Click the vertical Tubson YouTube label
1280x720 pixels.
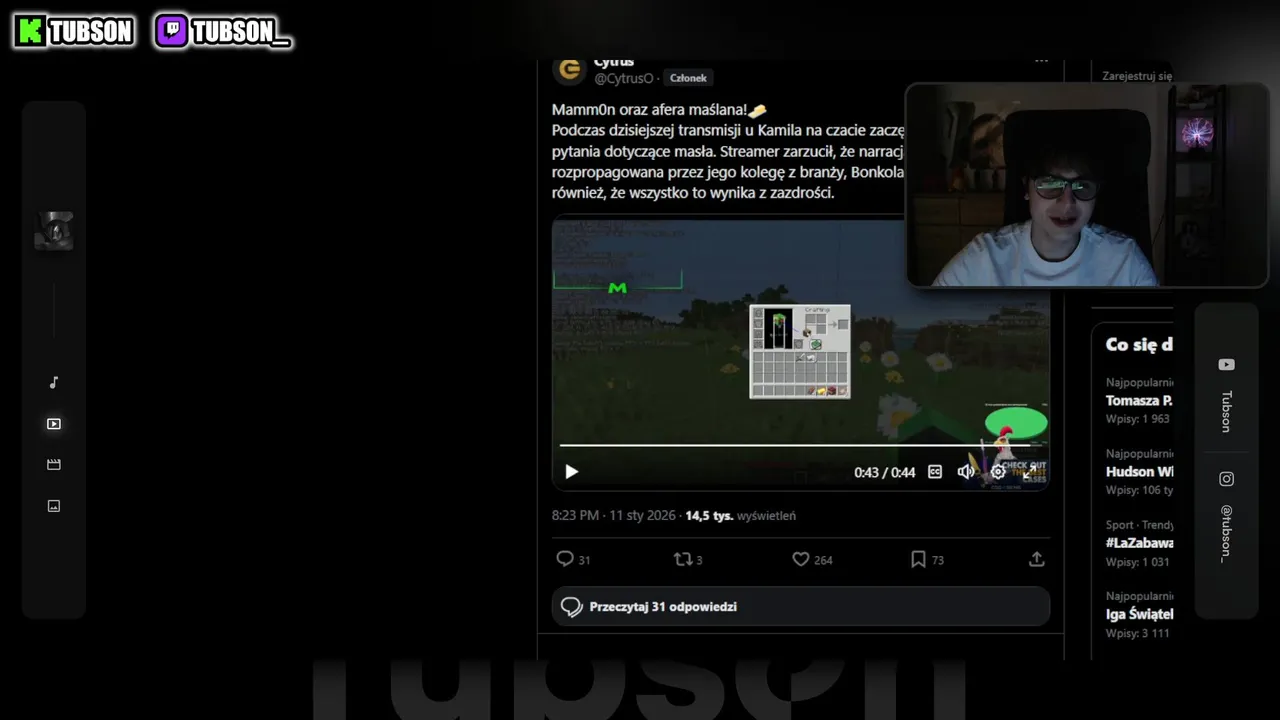(1226, 411)
